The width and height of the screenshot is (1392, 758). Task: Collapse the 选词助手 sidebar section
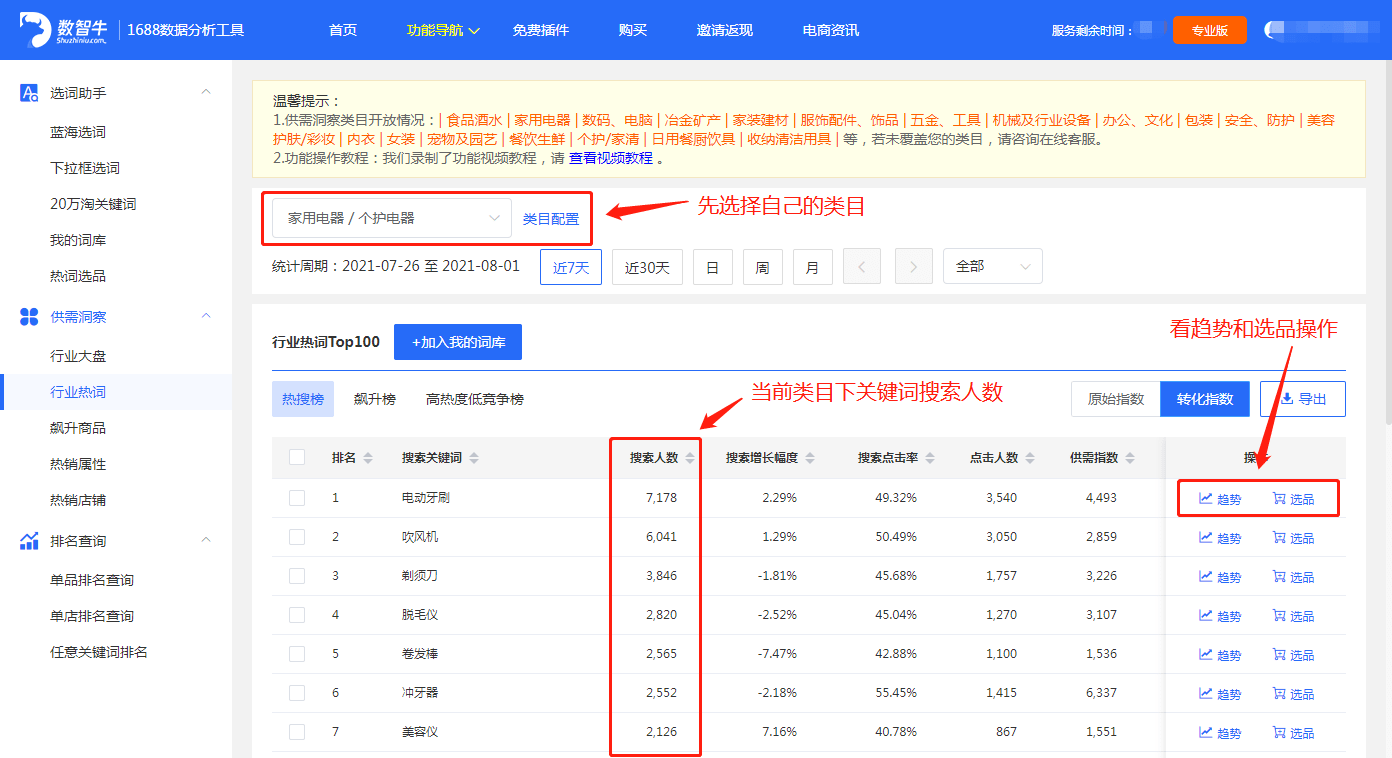[206, 92]
